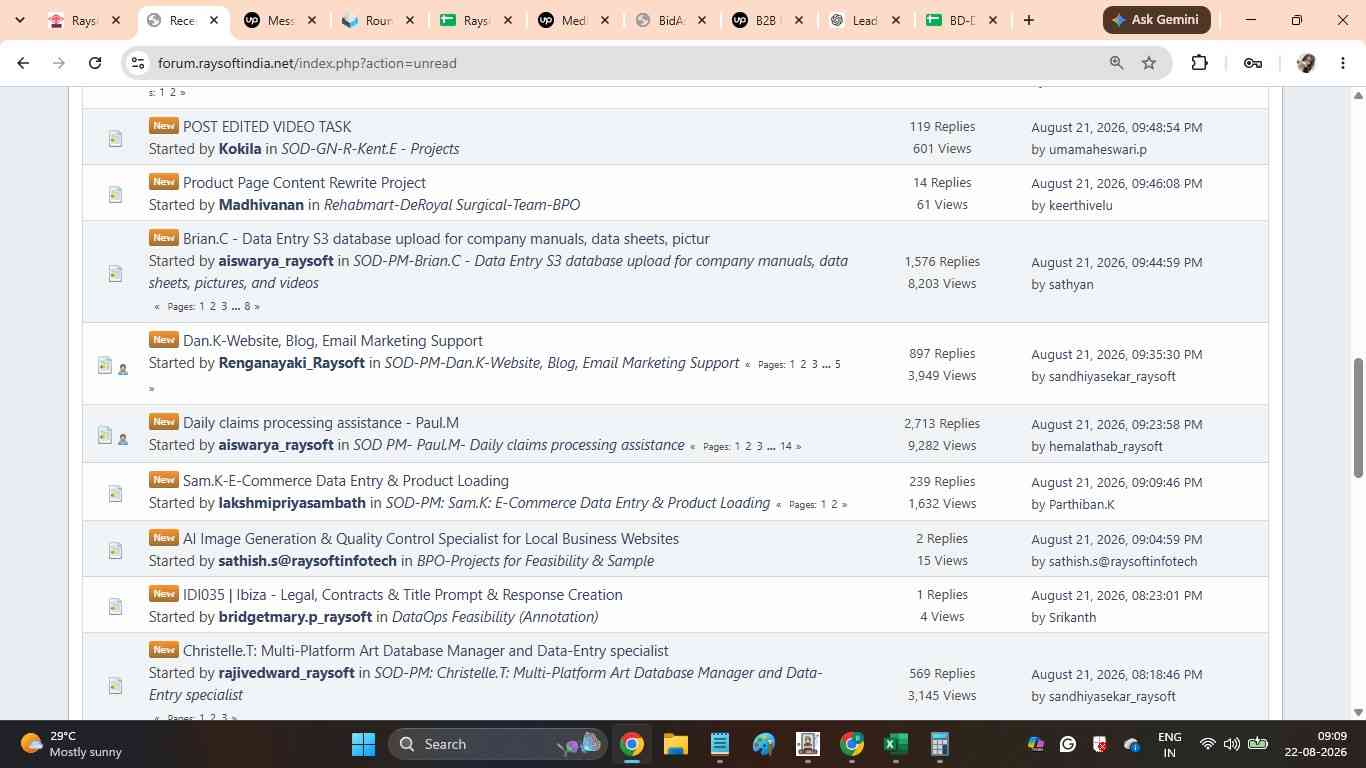
Task: Click the vertical page scrollbar thumb
Action: click(1358, 417)
